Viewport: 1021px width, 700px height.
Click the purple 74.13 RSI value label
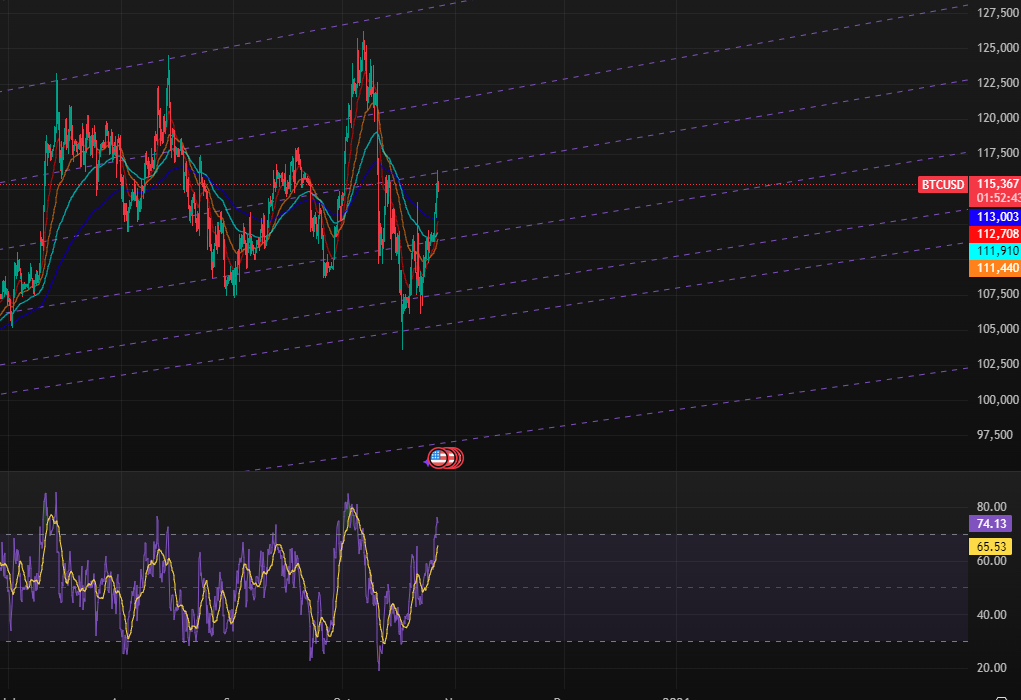tap(990, 524)
